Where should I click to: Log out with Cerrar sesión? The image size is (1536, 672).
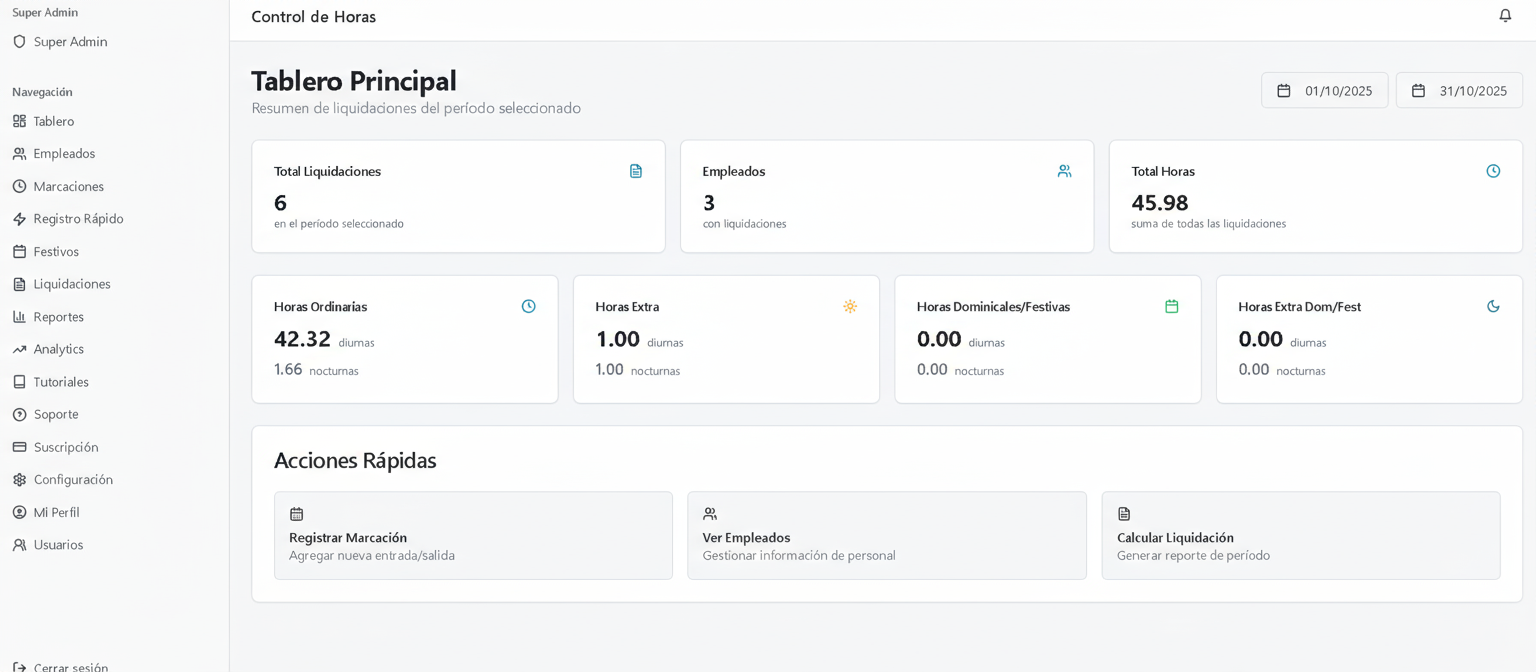coord(70,667)
